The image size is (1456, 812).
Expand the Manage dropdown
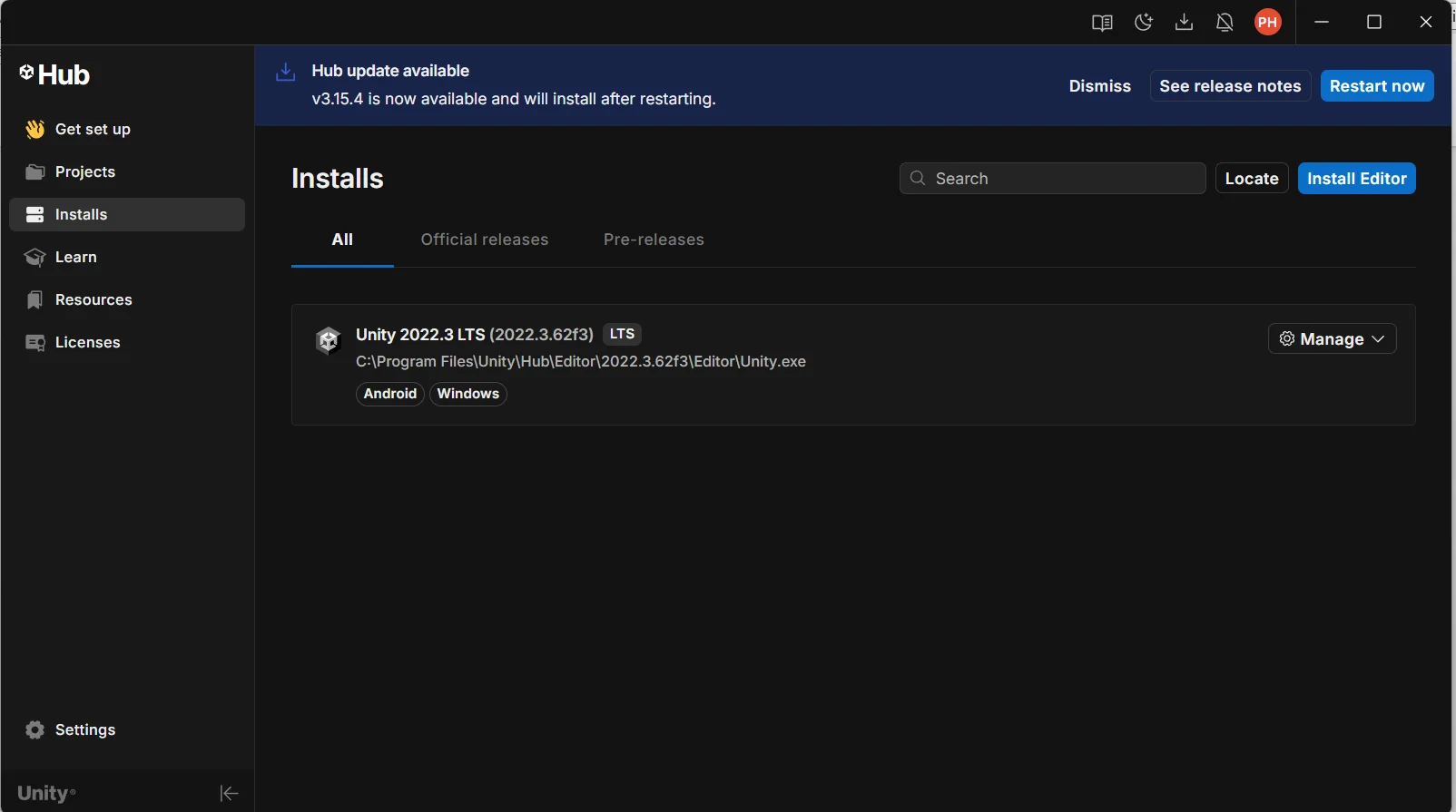click(x=1332, y=338)
